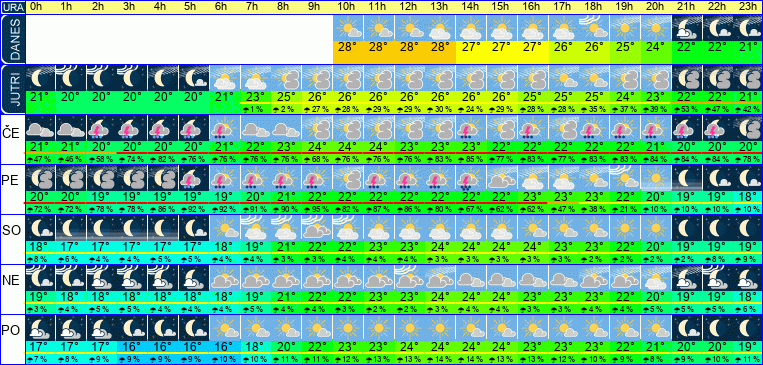Click the JUTRI 6h sunrise cloud icon
Viewport: 763px width, 365px height.
(x=224, y=77)
